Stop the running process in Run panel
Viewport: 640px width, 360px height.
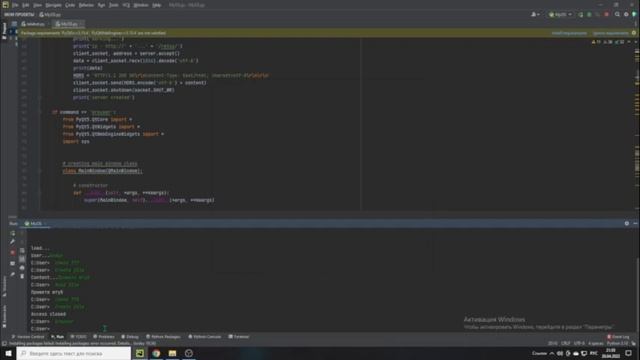[13, 253]
